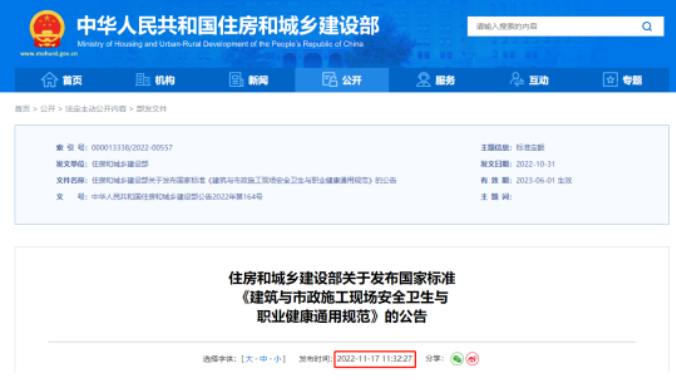This screenshot has height=380, width=676.
Task: Click the national emblem logo
Action: (x=47, y=29)
